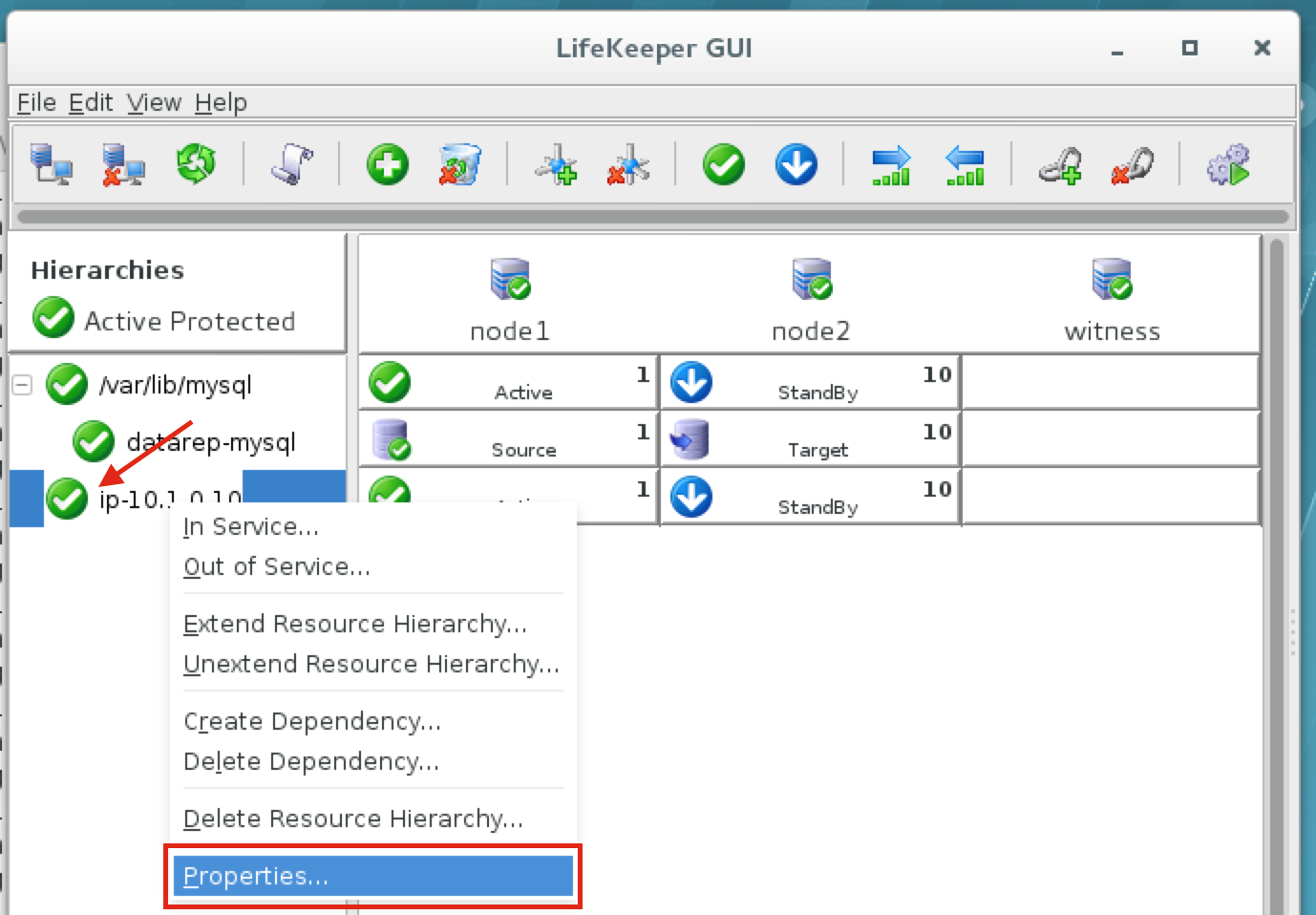
Task: Click the witness server icon
Action: coord(1112,279)
